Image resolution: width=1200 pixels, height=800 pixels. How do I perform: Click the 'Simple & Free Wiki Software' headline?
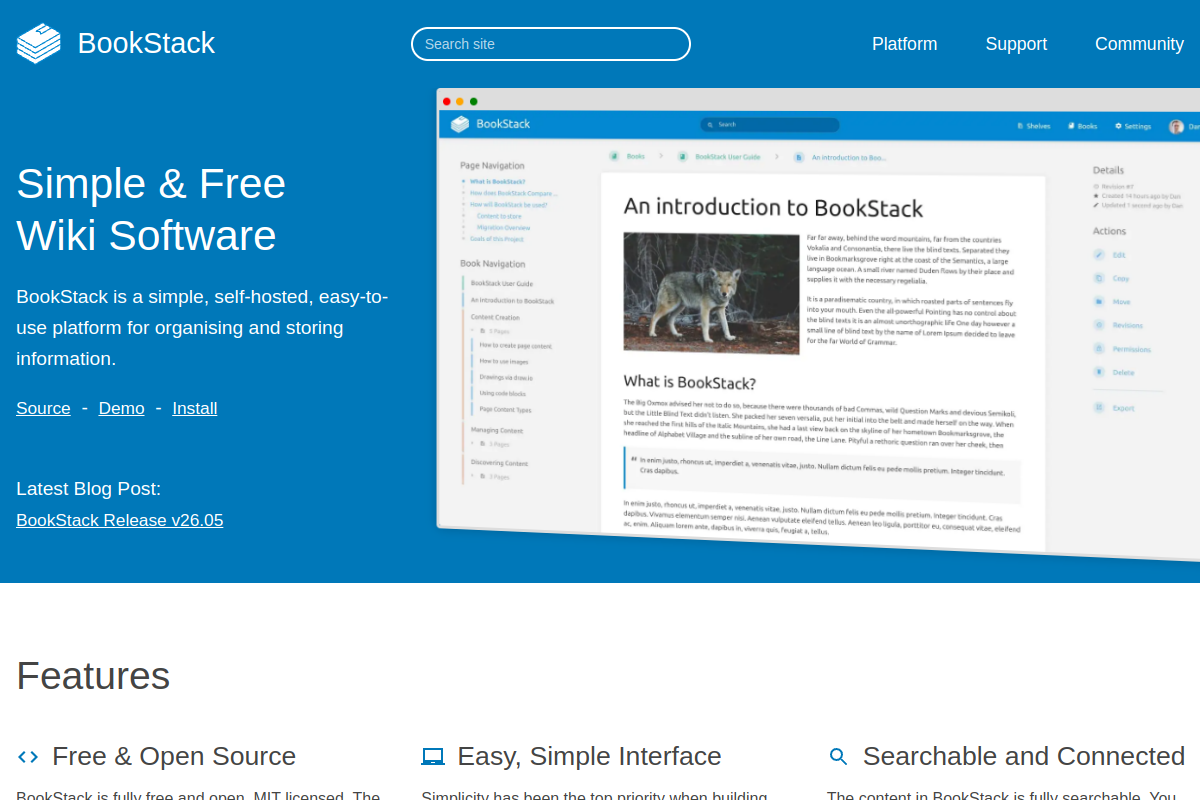[x=151, y=209]
